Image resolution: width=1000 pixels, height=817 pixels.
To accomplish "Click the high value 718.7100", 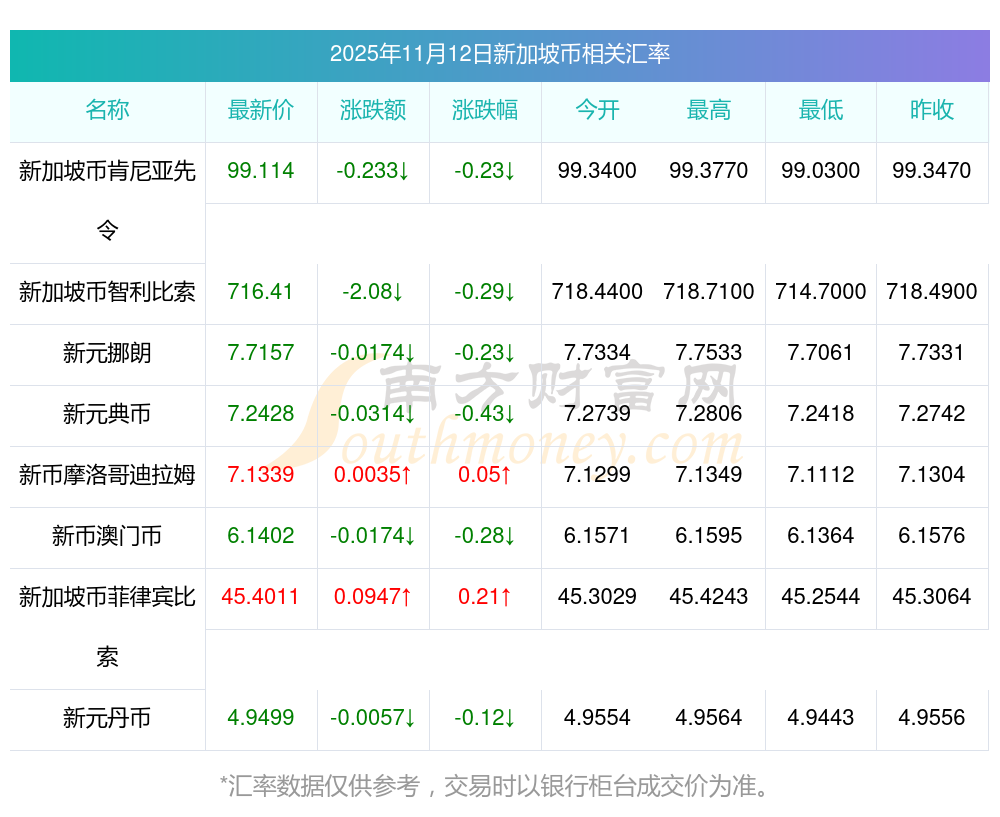I will pyautogui.click(x=709, y=292).
